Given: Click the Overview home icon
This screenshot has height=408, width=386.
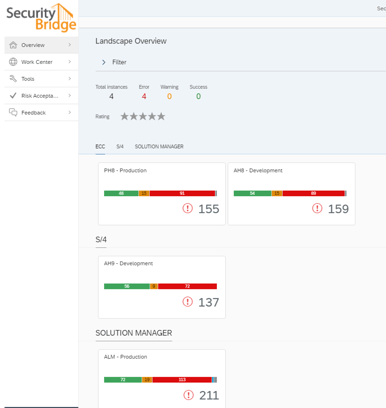Looking at the screenshot, I should 13,45.
